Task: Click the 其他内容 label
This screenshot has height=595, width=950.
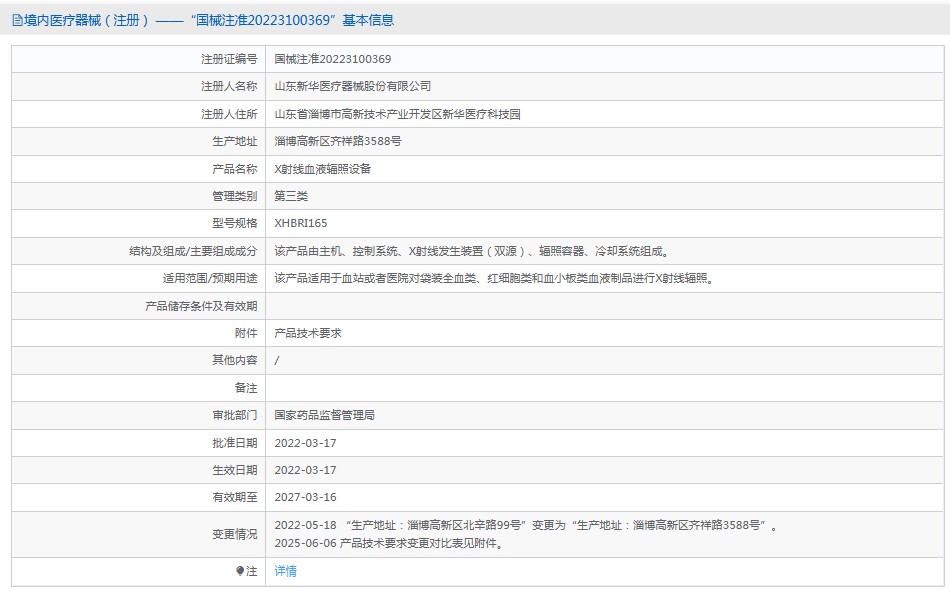Action: click(x=234, y=361)
